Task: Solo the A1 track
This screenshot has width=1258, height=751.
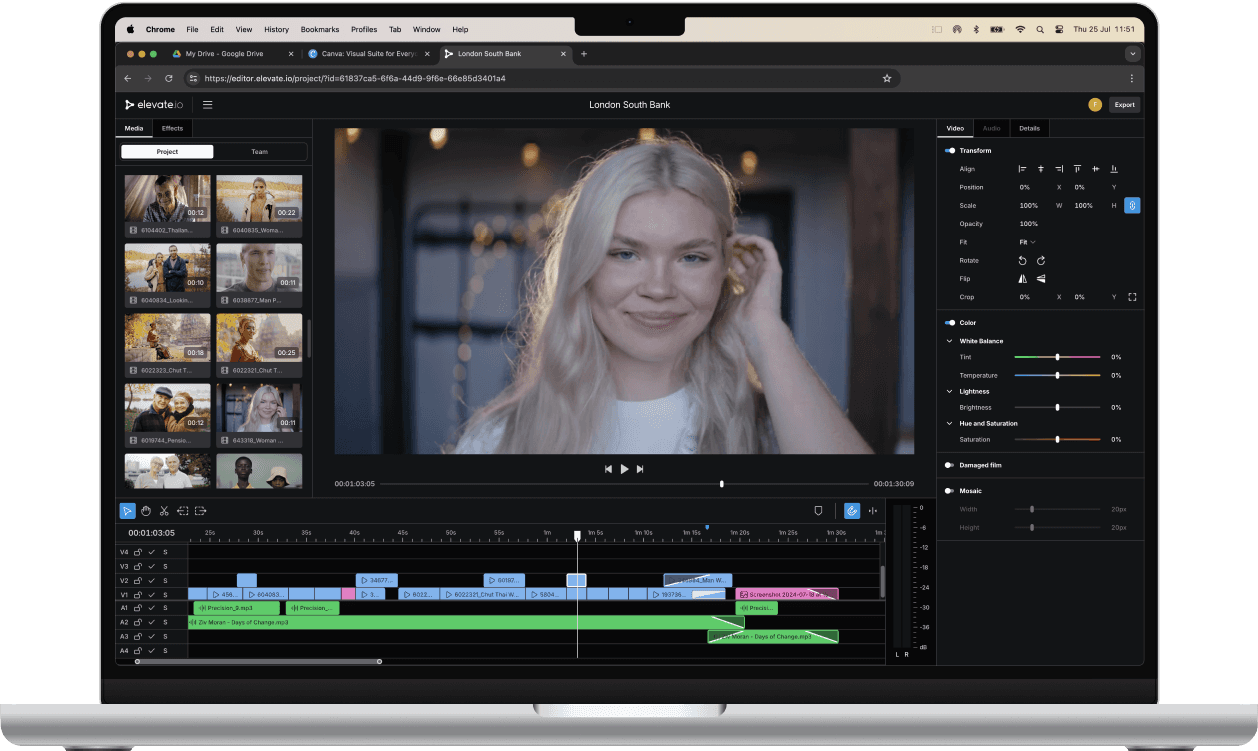Action: pos(166,608)
